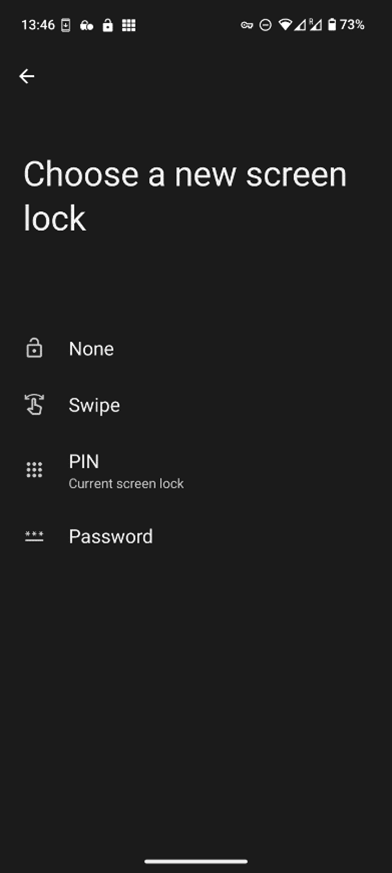Tap the grid notification icon in status bar
The width and height of the screenshot is (392, 873).
pyautogui.click(x=129, y=25)
